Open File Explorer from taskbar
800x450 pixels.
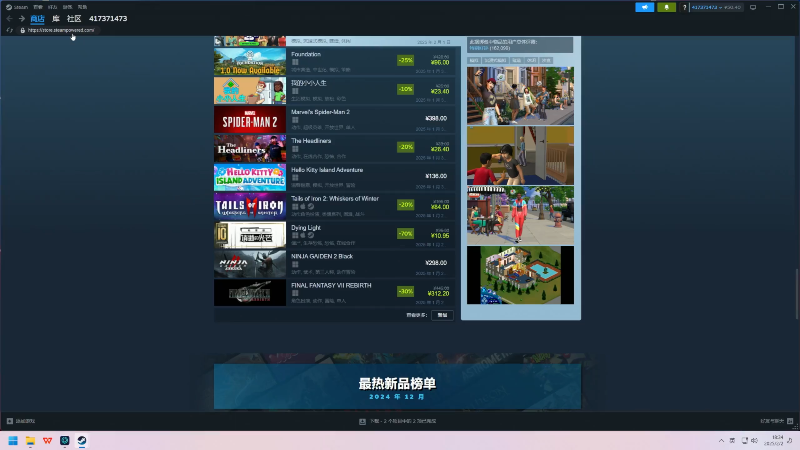click(31, 441)
